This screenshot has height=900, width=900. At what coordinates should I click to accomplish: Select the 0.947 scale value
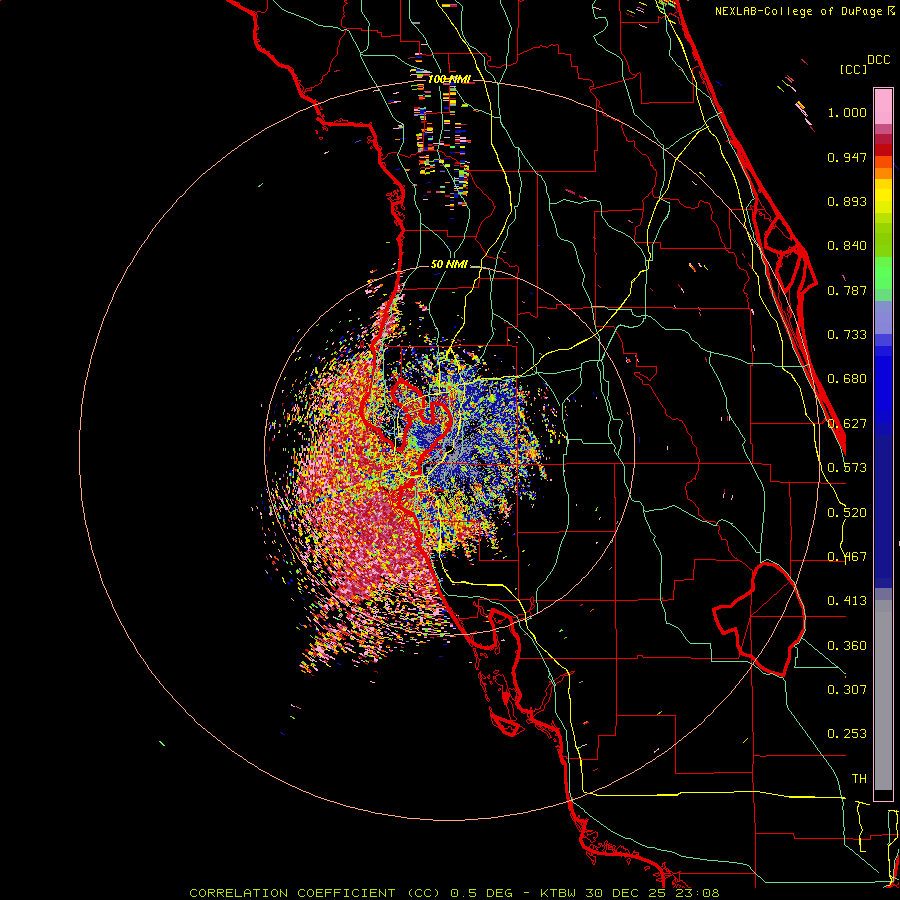coord(847,157)
